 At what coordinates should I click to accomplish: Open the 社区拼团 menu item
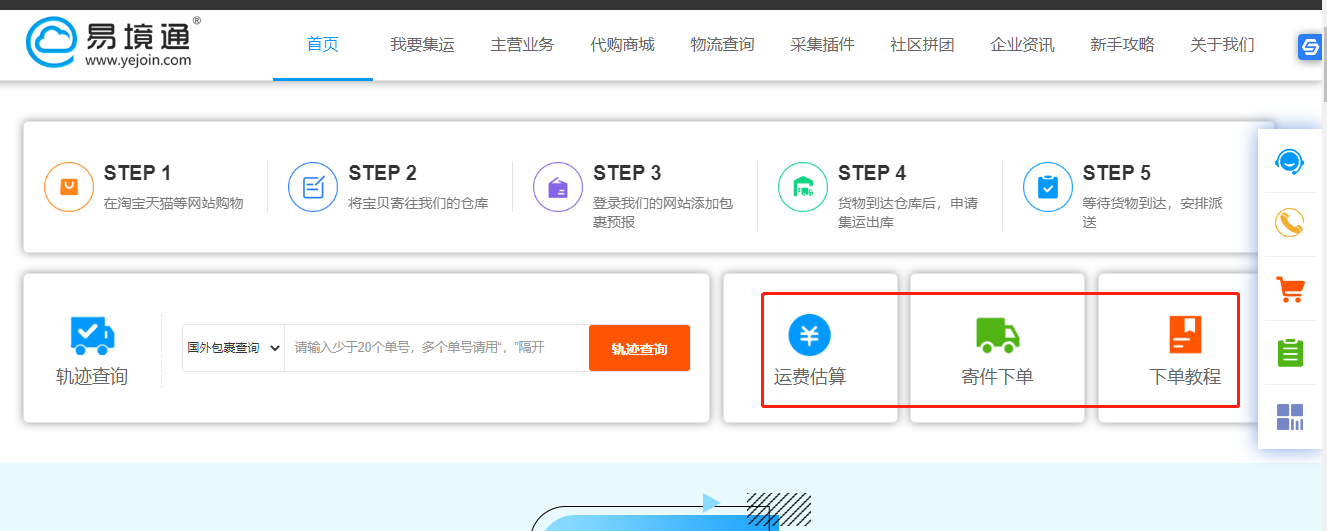[x=922, y=44]
